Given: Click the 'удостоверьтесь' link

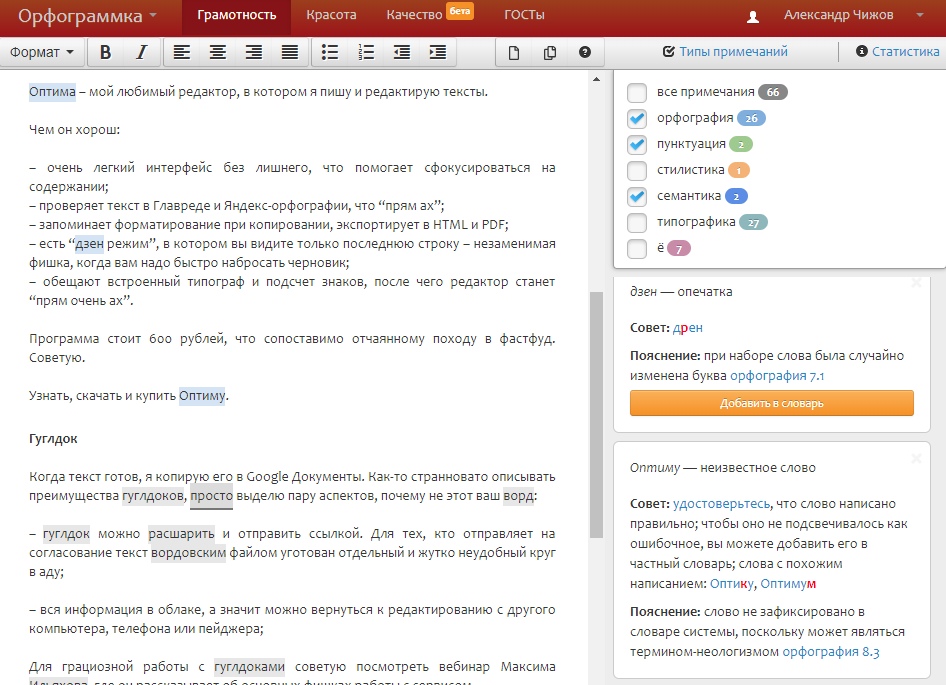Looking at the screenshot, I should pyautogui.click(x=722, y=503).
